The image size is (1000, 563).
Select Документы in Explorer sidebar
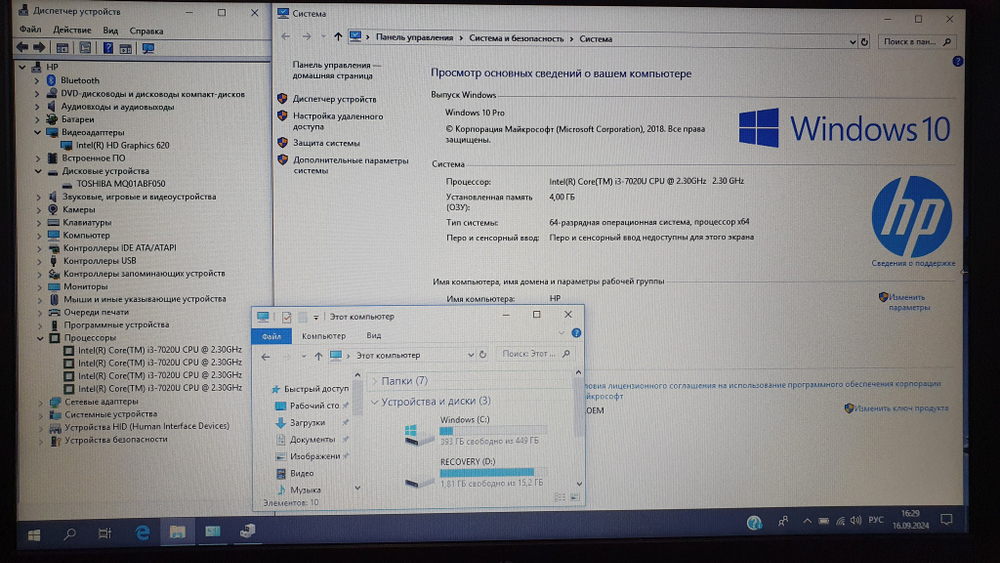point(312,439)
